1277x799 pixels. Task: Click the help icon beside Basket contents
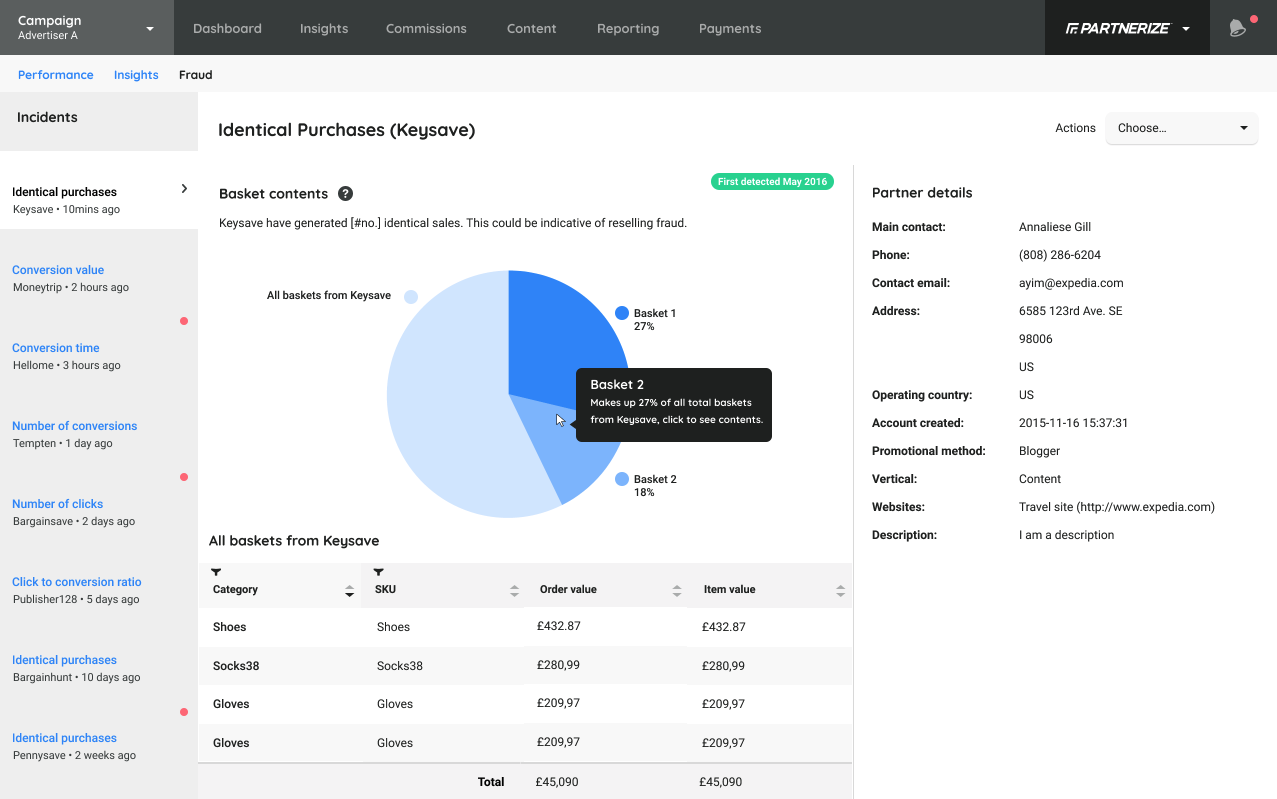click(x=345, y=194)
